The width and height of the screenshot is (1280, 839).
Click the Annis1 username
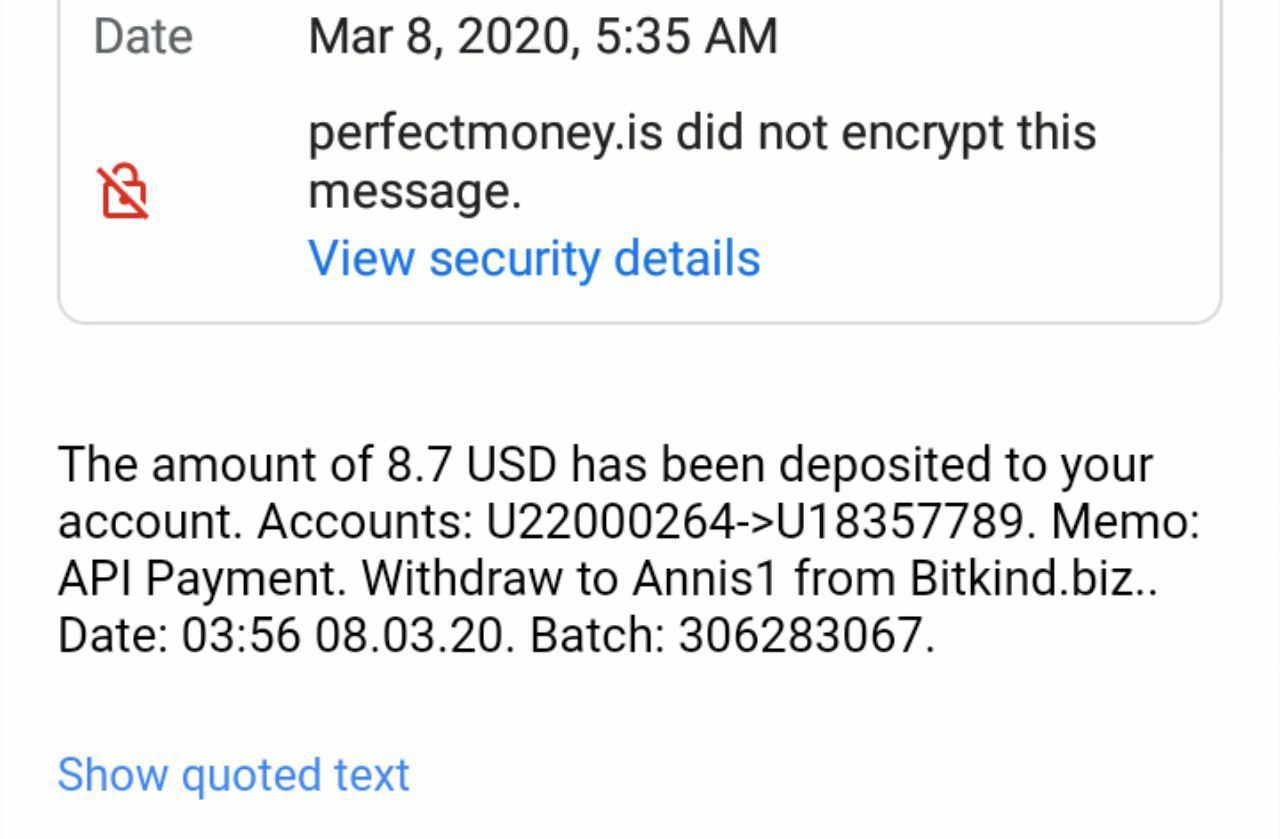(707, 577)
